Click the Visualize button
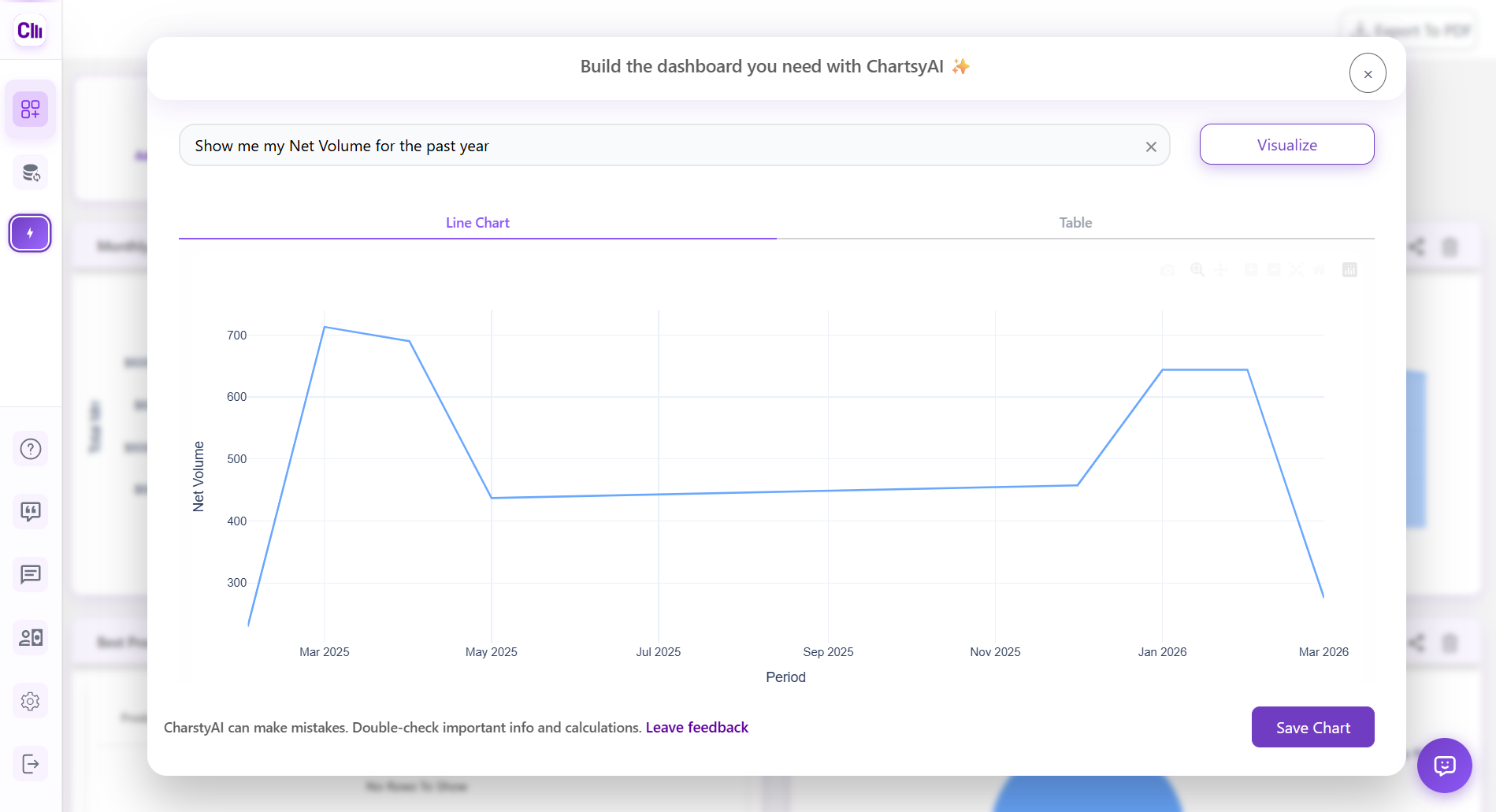 1286,144
